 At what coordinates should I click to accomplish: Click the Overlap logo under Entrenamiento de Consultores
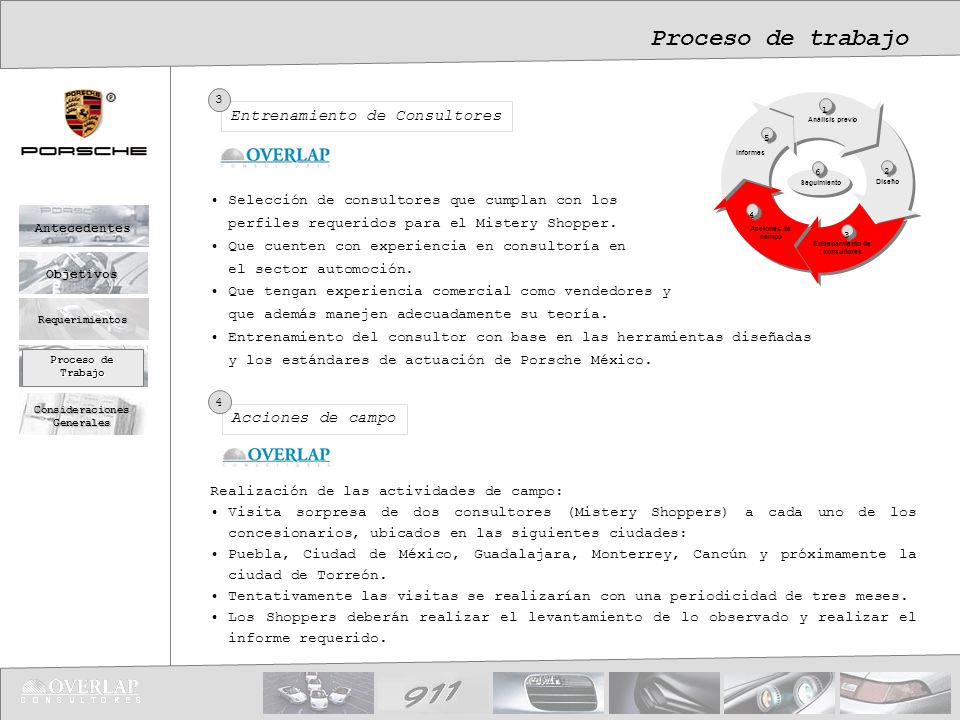coord(276,157)
